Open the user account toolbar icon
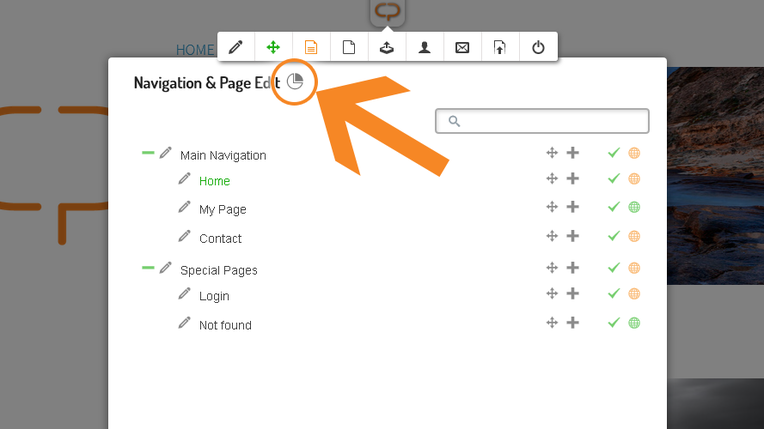The width and height of the screenshot is (764, 429). point(424,47)
